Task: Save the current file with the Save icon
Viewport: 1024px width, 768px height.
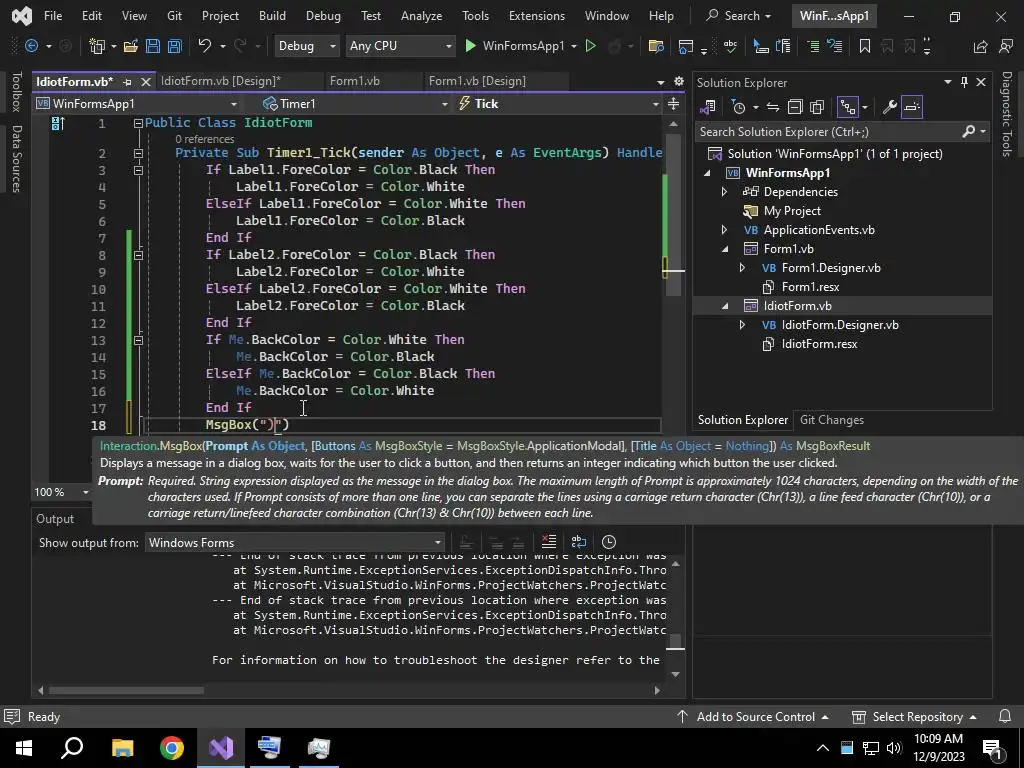Action: (153, 46)
